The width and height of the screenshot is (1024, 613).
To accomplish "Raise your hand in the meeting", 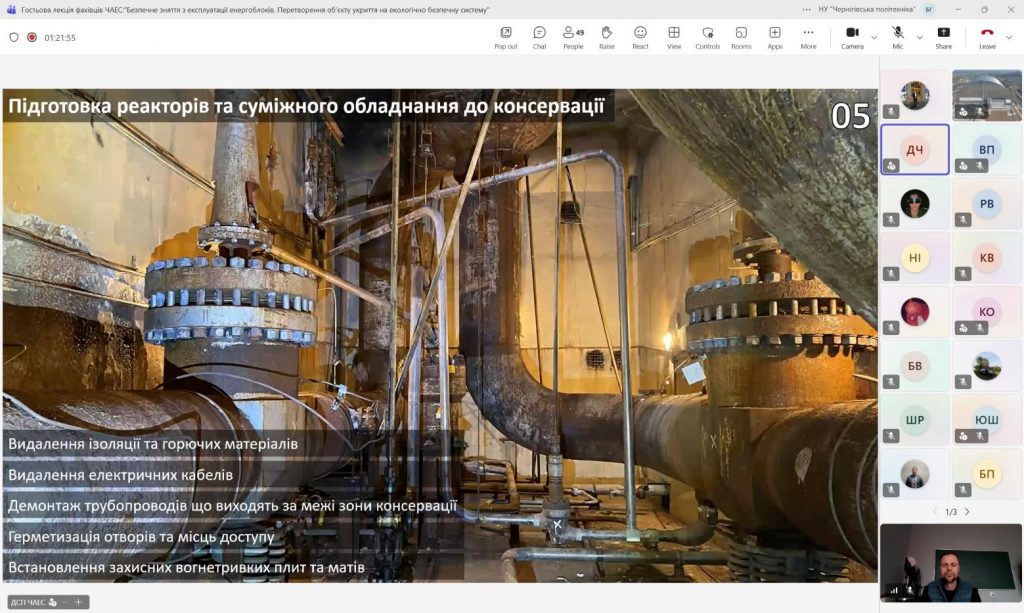I will 606,37.
